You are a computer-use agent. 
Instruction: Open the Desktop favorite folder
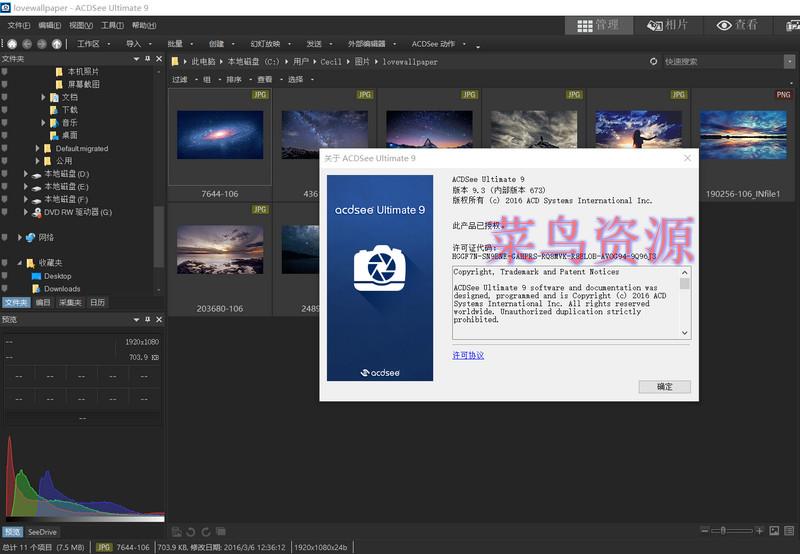click(52, 276)
